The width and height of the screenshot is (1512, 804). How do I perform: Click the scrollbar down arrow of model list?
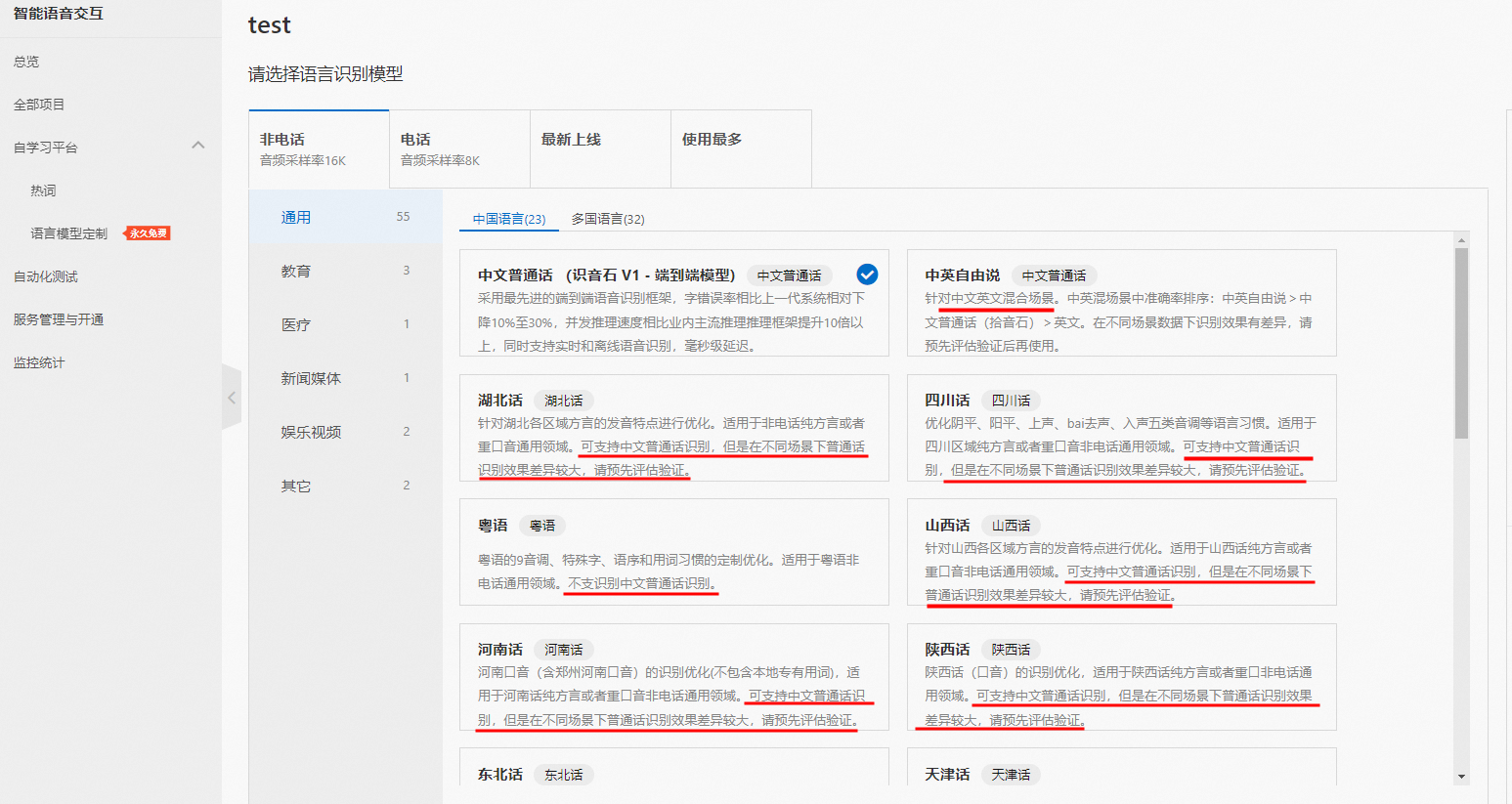1461,777
